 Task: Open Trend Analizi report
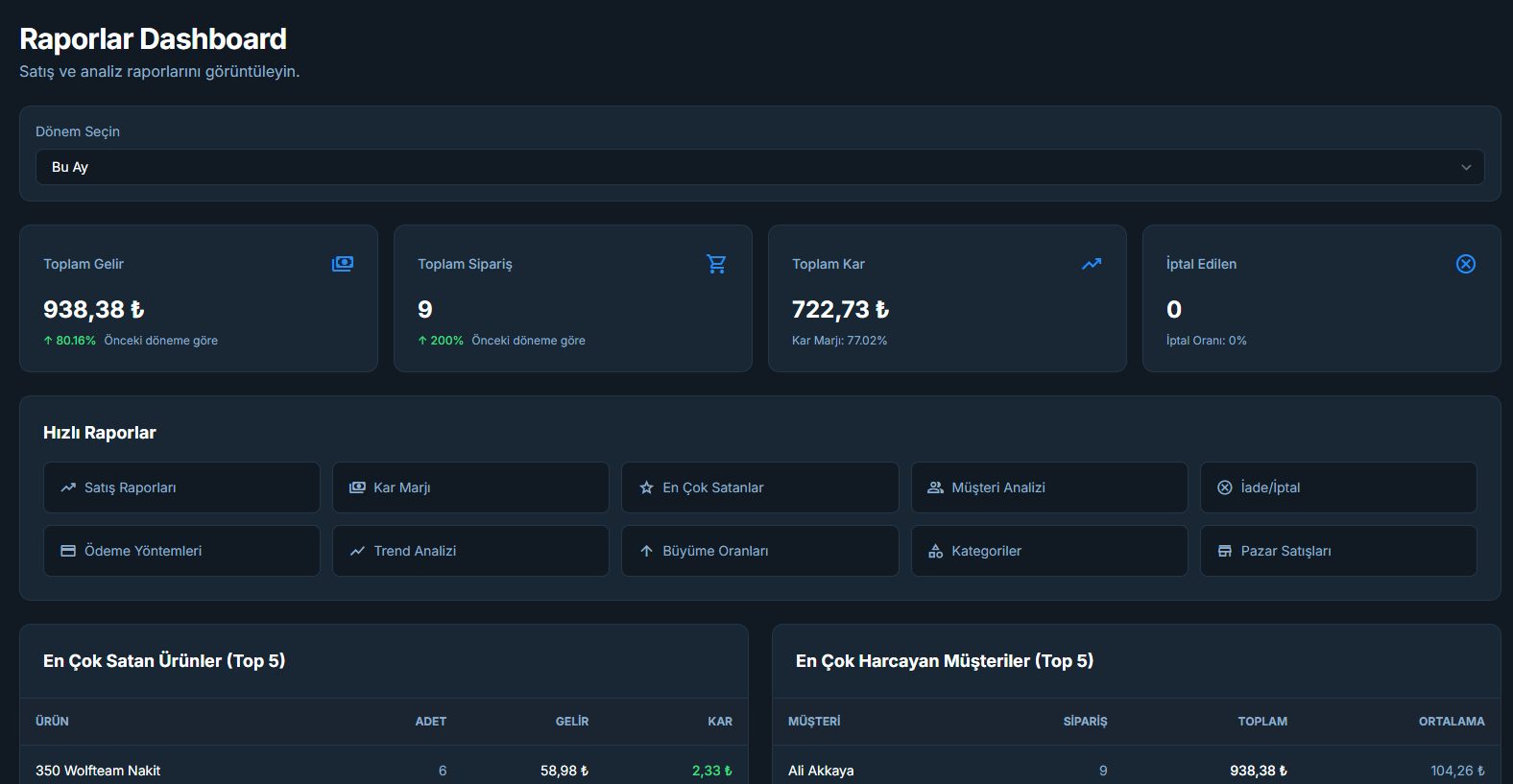click(x=470, y=551)
